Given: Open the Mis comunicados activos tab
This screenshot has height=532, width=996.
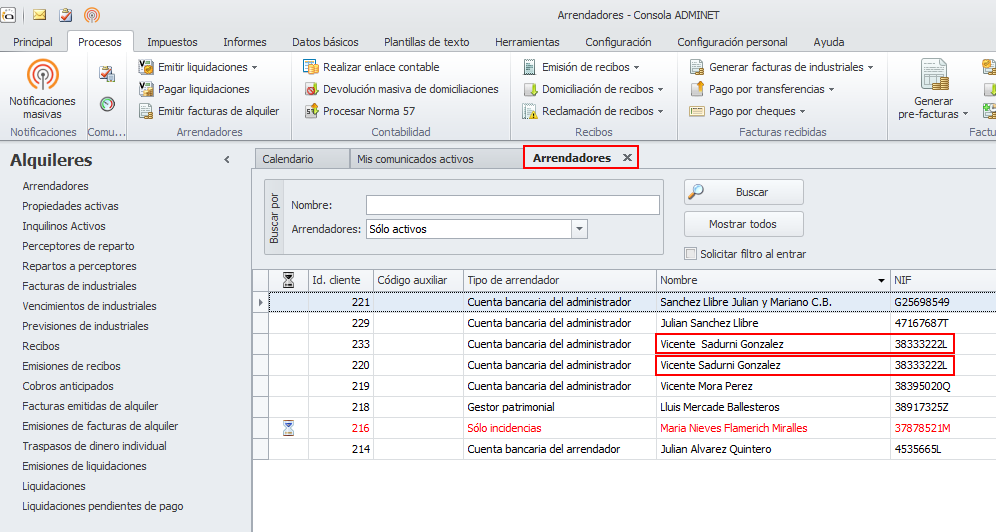Looking at the screenshot, I should tap(415, 159).
